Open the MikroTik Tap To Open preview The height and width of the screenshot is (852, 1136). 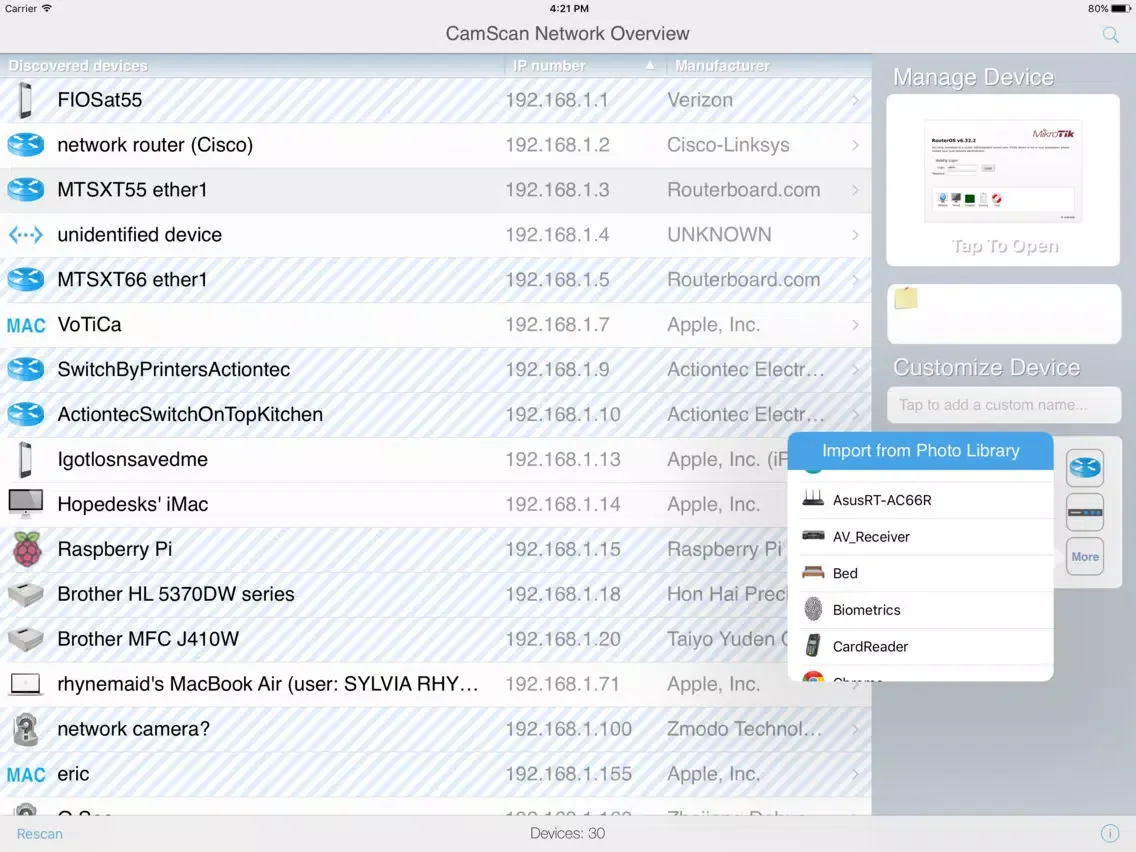[1003, 180]
